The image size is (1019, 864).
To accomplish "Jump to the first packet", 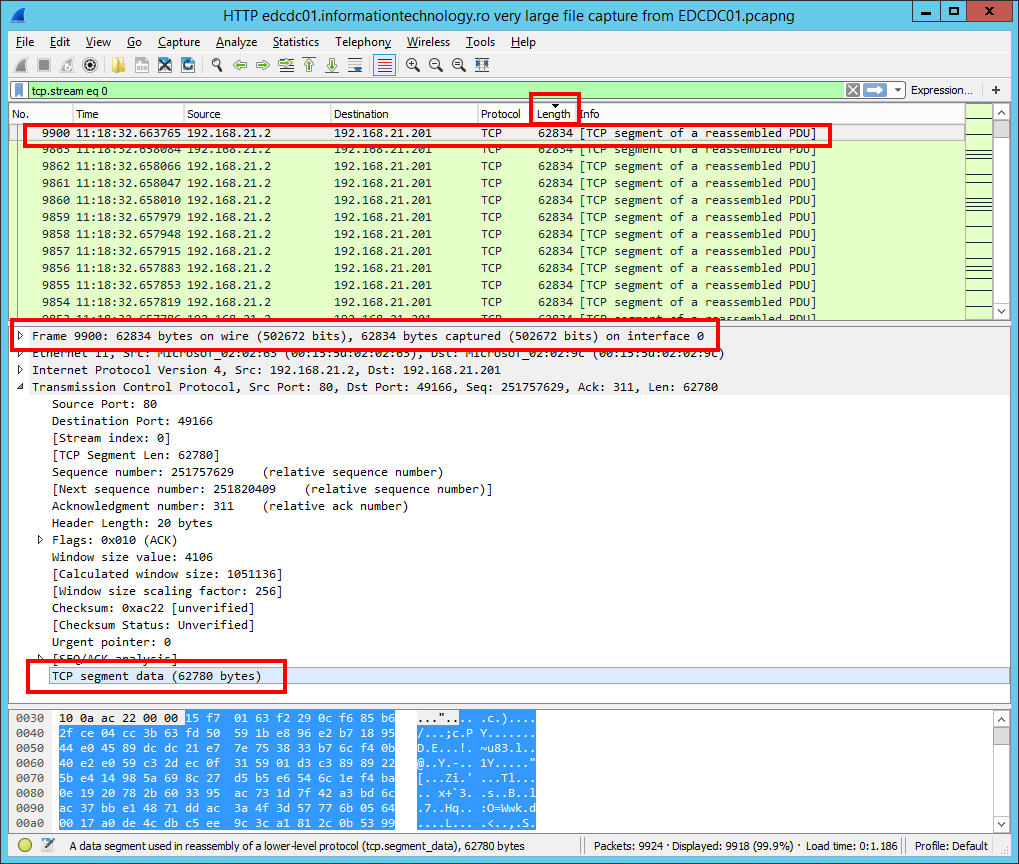I will [x=309, y=65].
